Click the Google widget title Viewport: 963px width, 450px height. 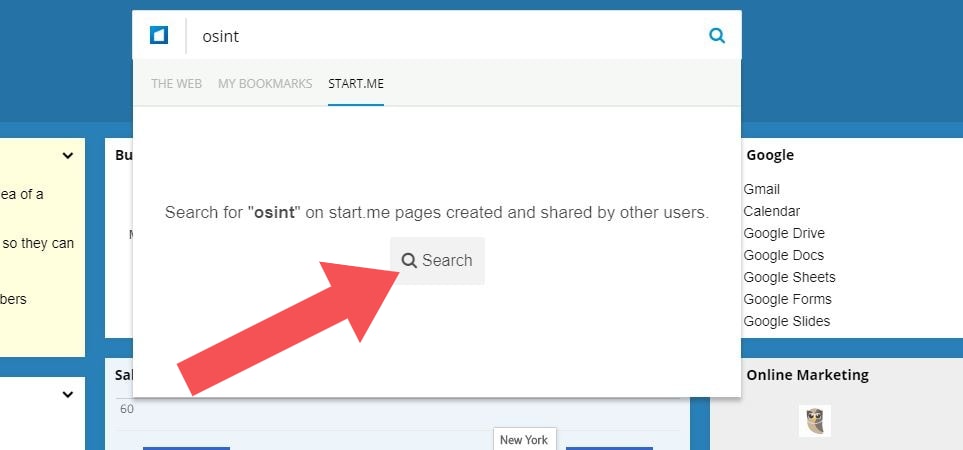coord(770,155)
